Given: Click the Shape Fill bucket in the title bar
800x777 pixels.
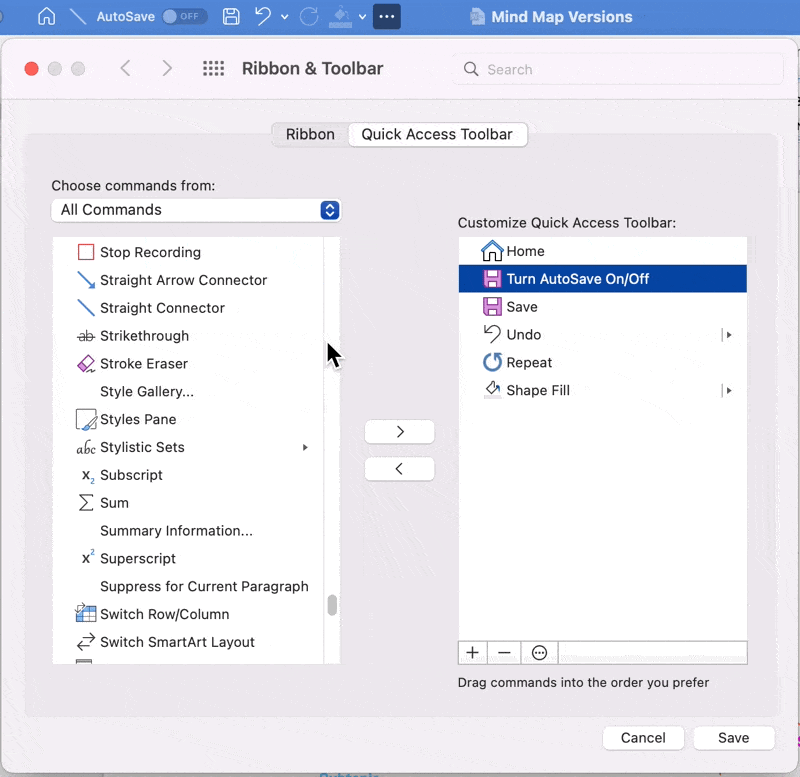Looking at the screenshot, I should (x=340, y=17).
